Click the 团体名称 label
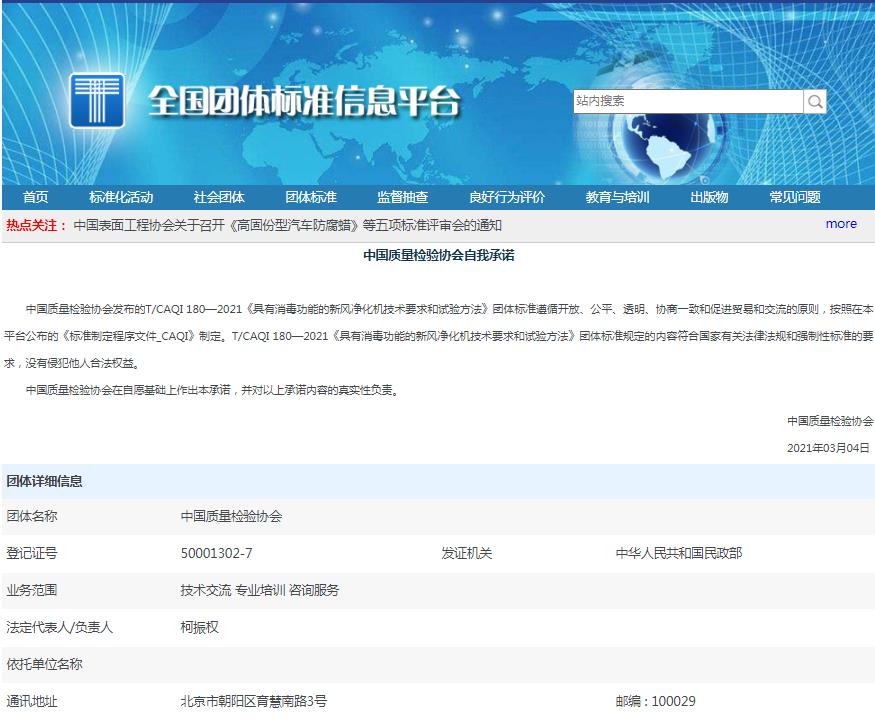This screenshot has height=726, width=875. [x=32, y=516]
